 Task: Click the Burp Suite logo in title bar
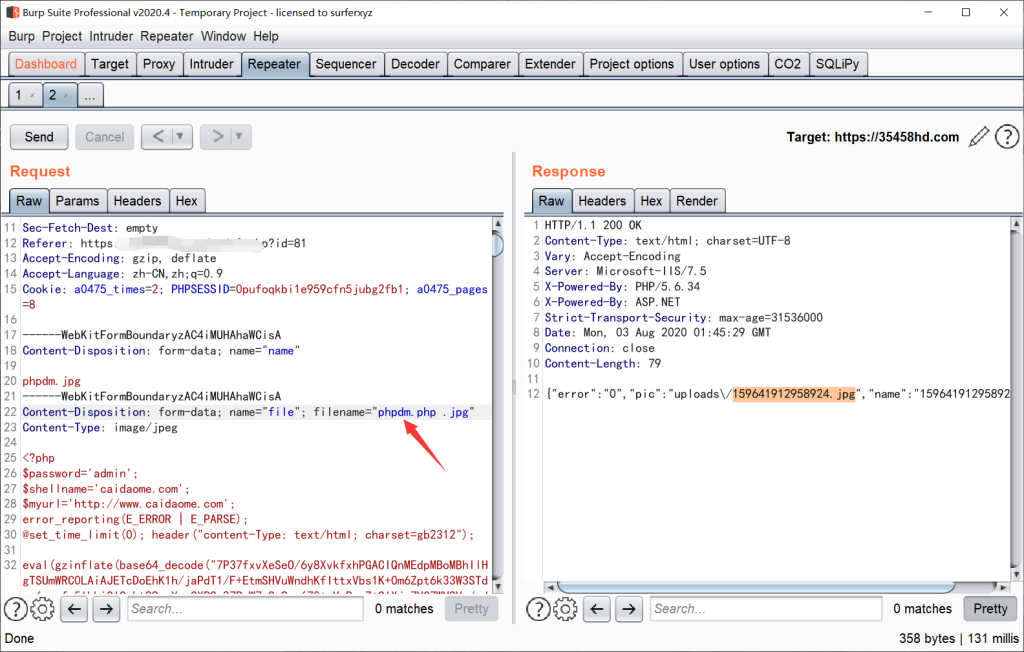[x=12, y=12]
